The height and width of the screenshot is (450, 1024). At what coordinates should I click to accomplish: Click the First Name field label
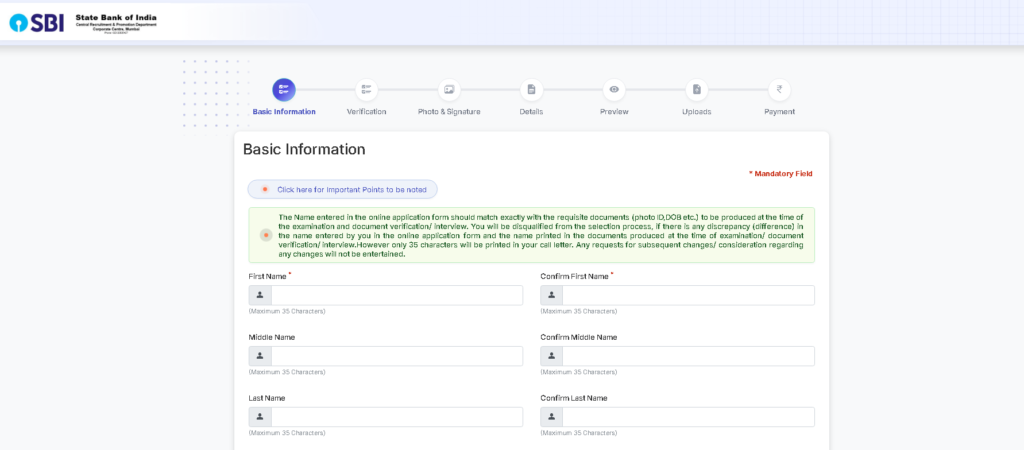tap(268, 276)
